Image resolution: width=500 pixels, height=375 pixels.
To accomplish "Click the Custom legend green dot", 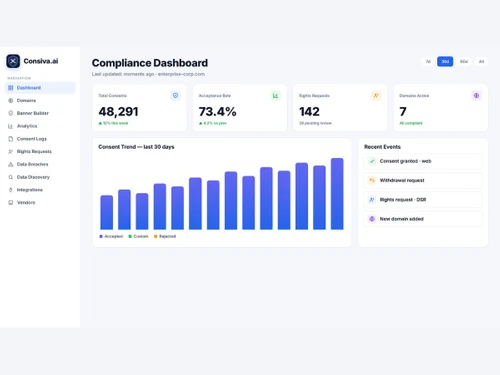I will coord(130,236).
